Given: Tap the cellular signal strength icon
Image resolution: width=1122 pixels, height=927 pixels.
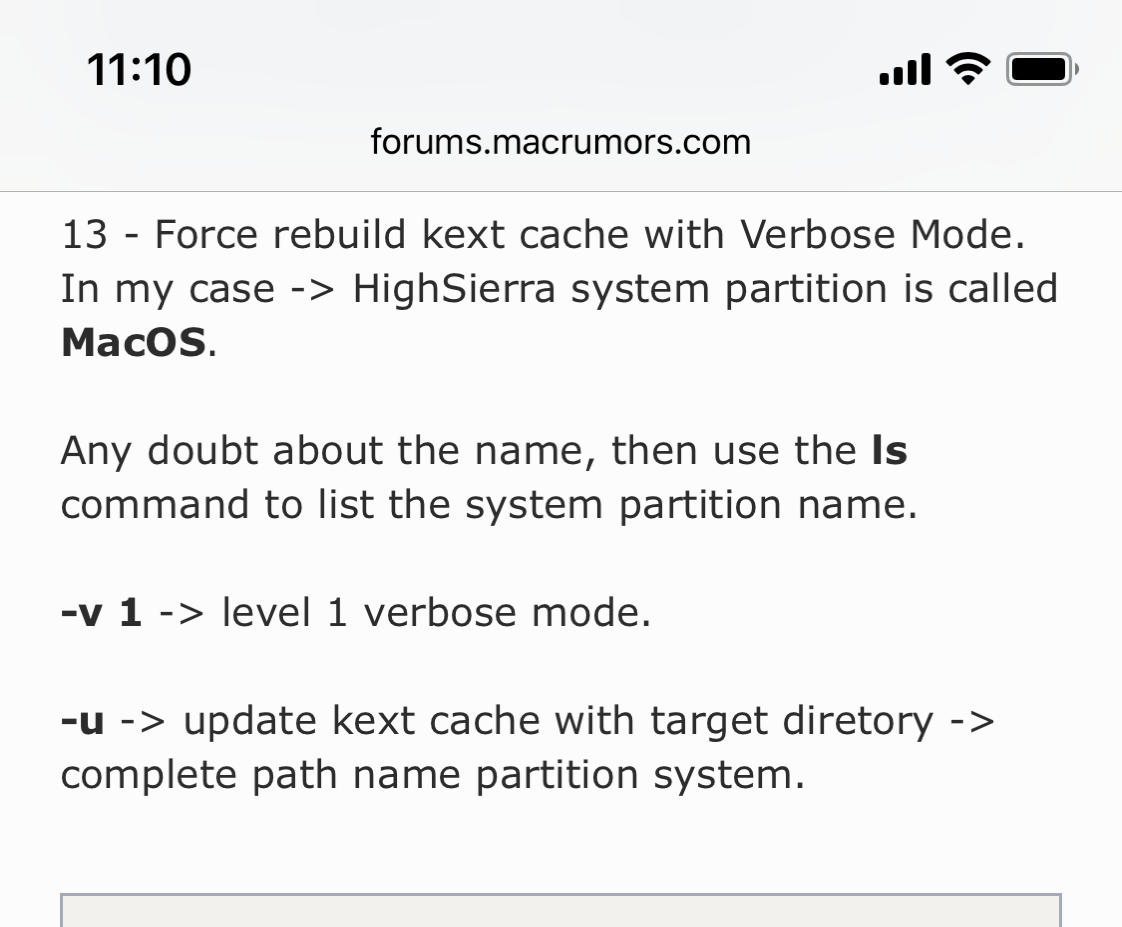Looking at the screenshot, I should [905, 70].
